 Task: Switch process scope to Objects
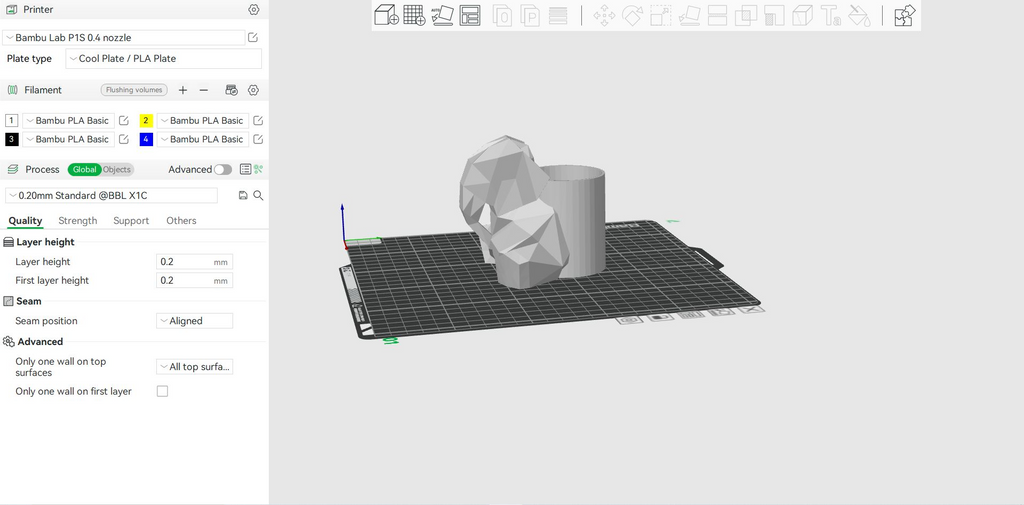117,169
